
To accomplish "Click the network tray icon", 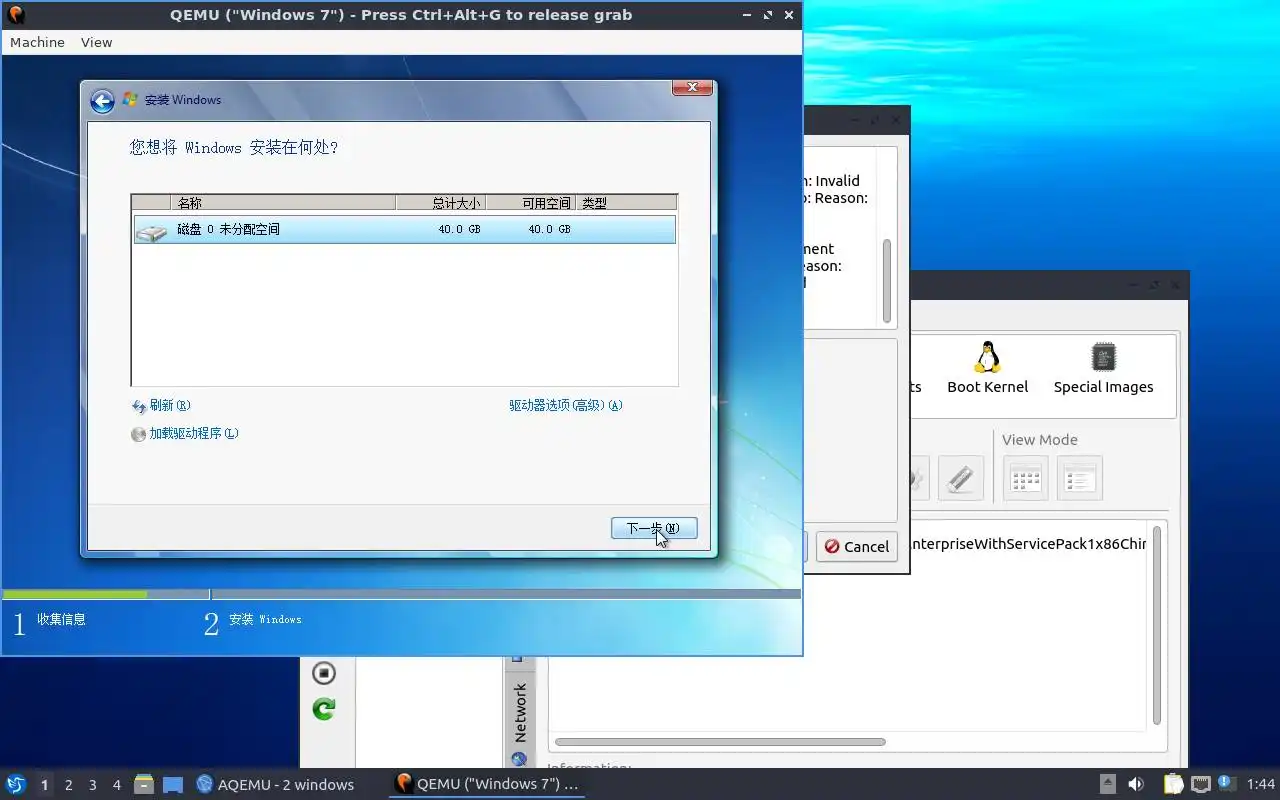I will point(1201,784).
